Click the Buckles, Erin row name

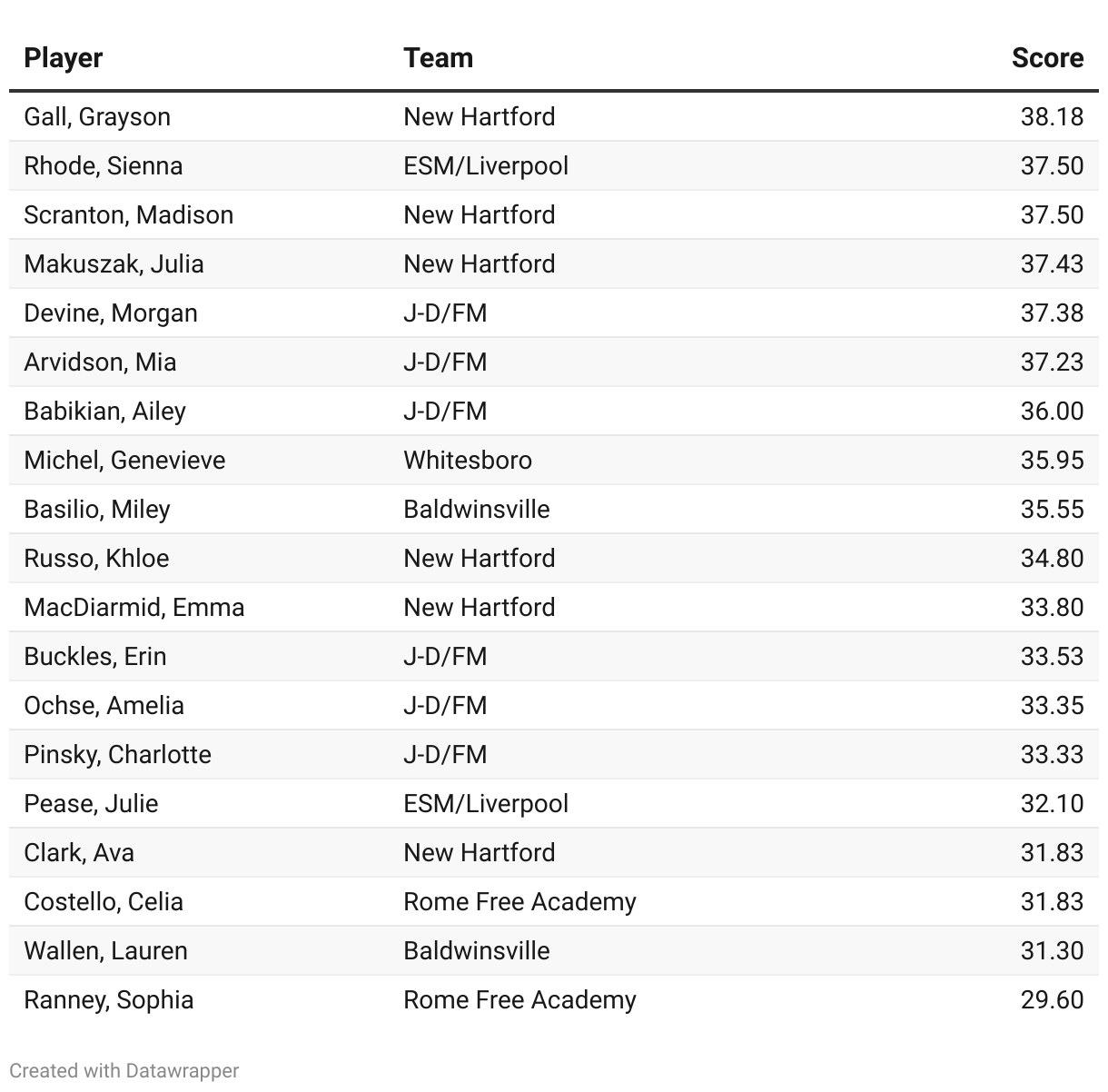[x=95, y=657]
